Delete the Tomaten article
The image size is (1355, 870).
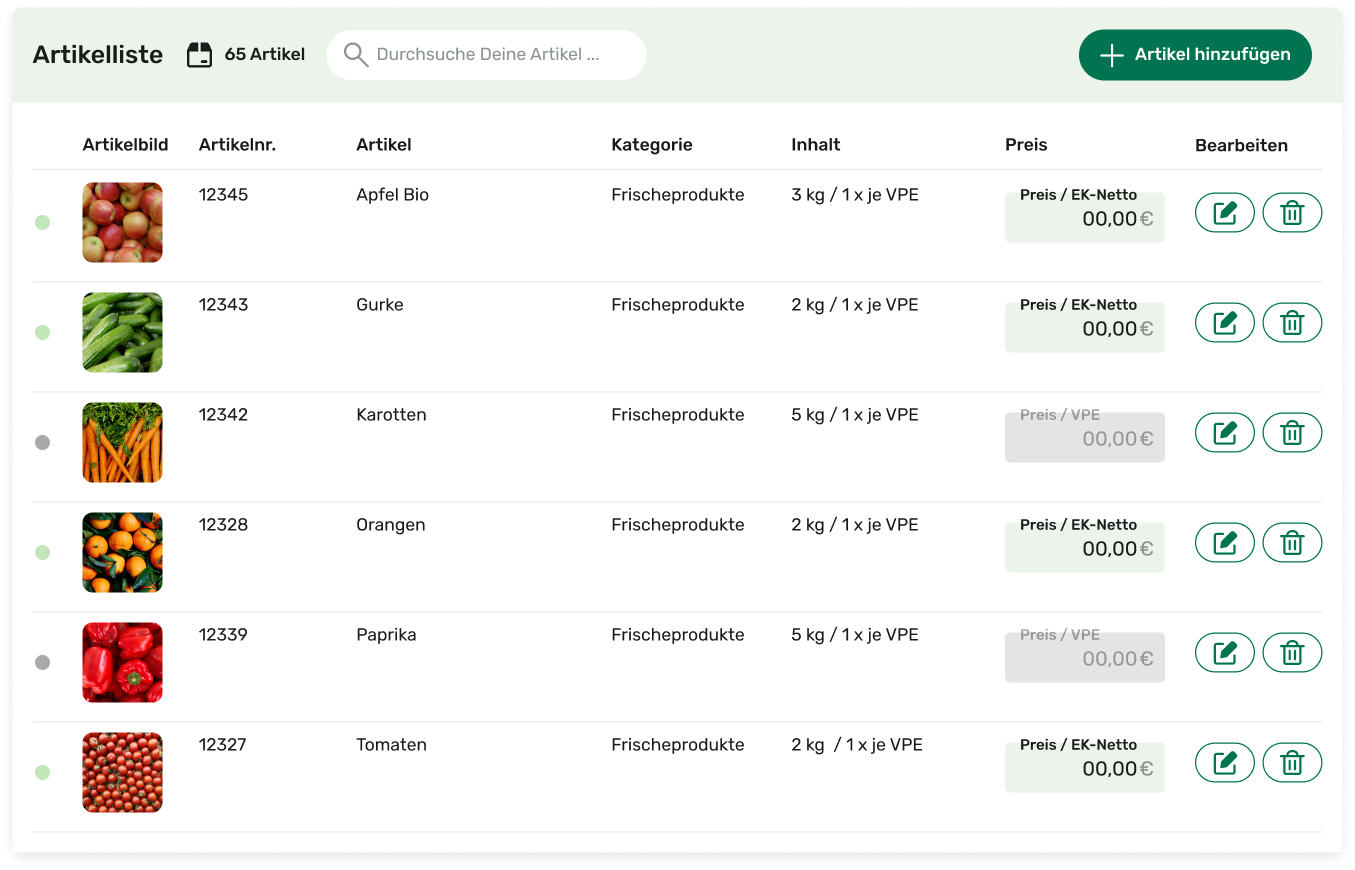1292,763
